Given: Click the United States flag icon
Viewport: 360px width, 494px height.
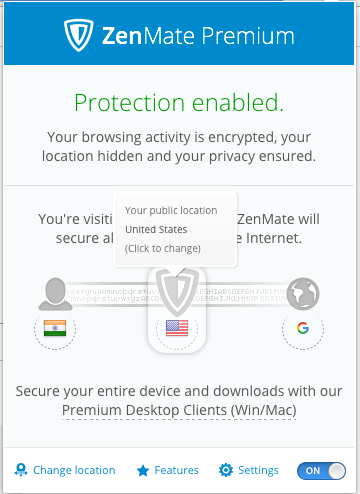Looking at the screenshot, I should tap(177, 328).
